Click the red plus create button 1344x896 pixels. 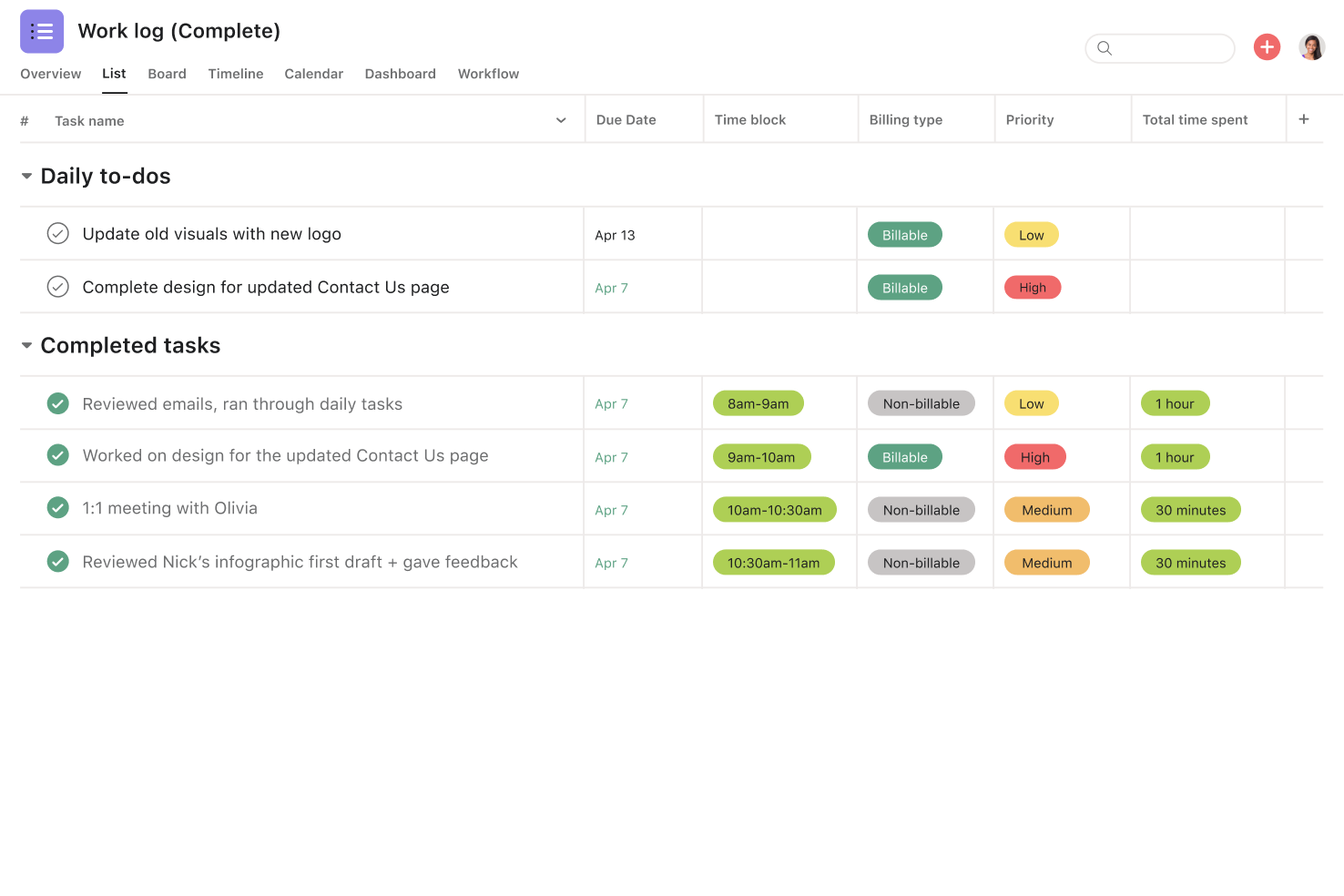(1267, 46)
